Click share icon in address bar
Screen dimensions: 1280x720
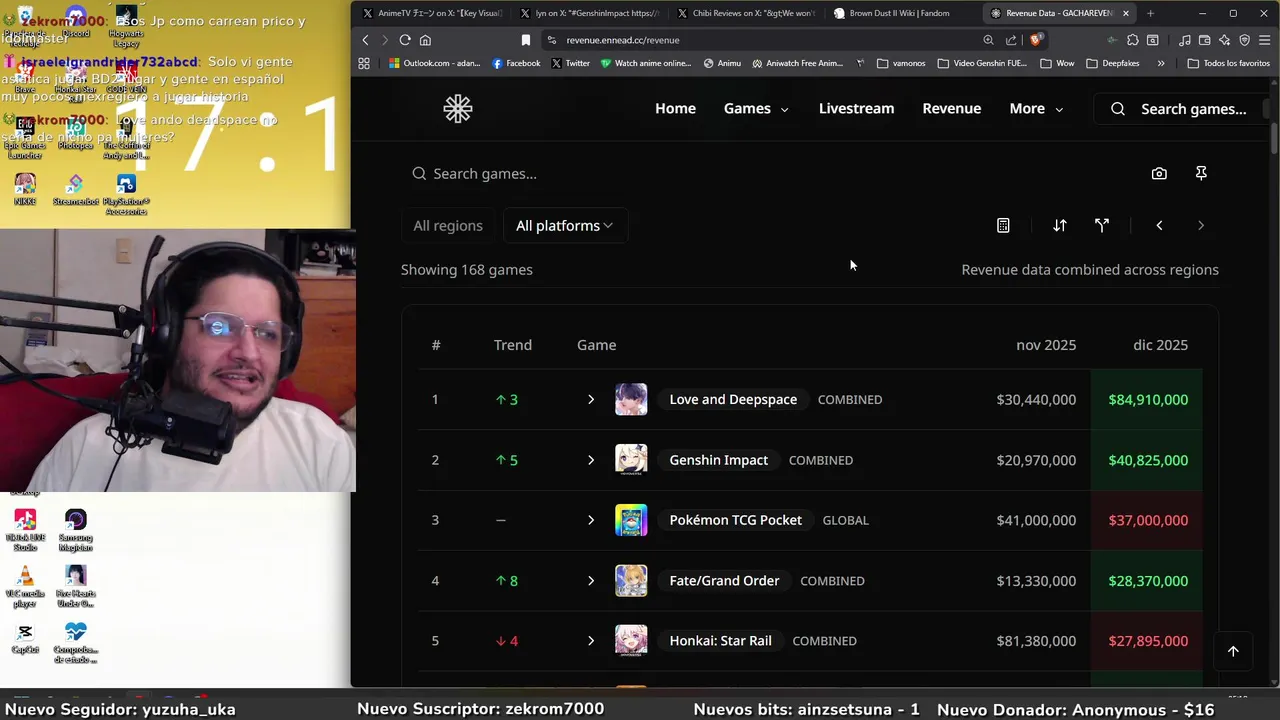[x=1011, y=40]
